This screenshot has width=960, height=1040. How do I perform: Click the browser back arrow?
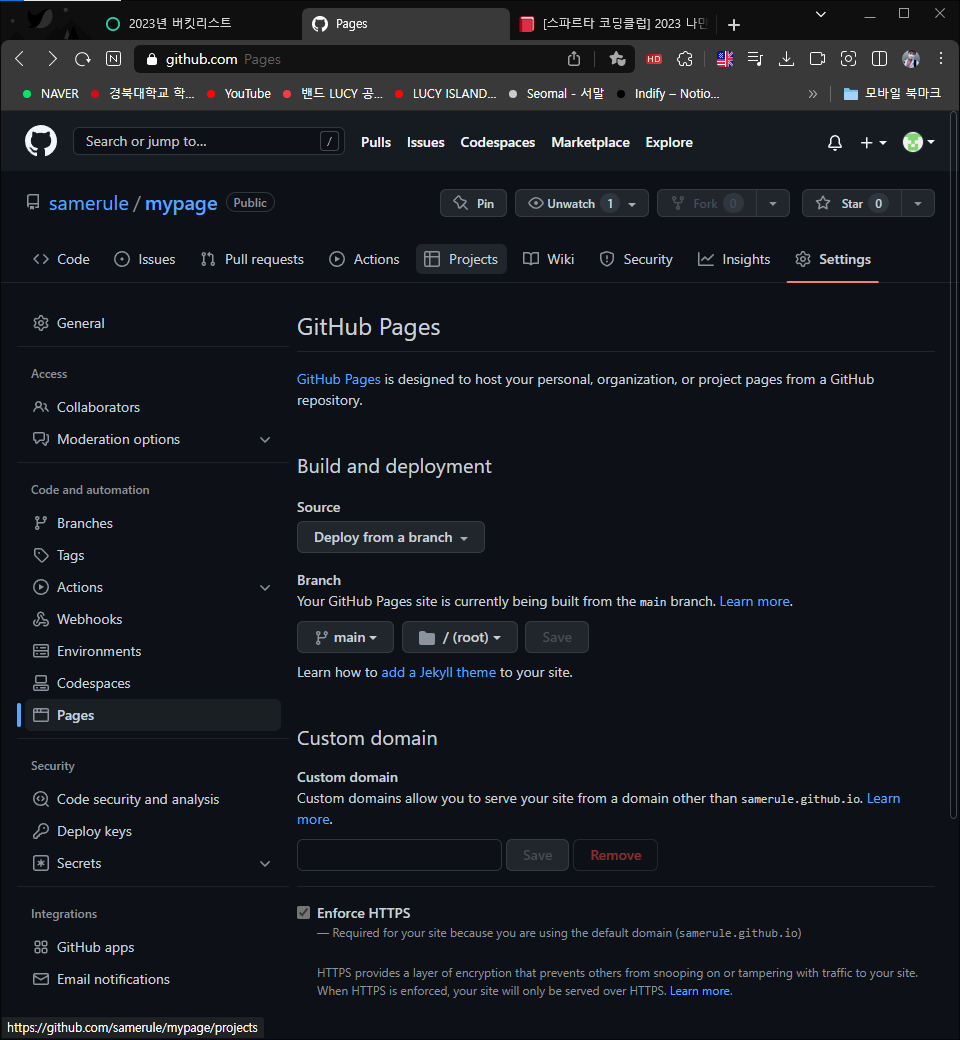(20, 59)
